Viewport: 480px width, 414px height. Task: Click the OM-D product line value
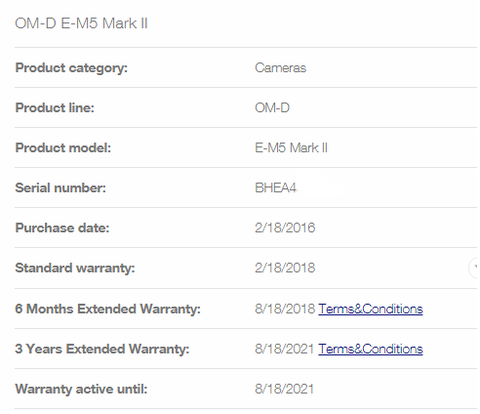pyautogui.click(x=272, y=108)
